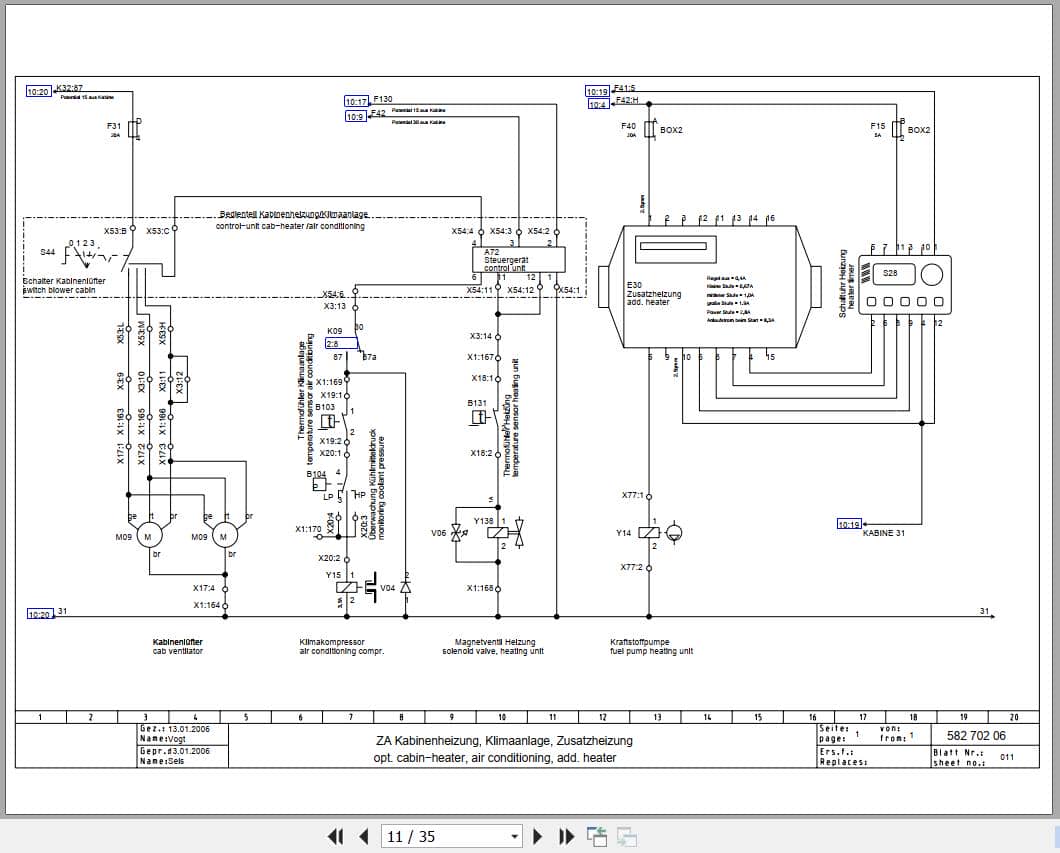Click the F15 fuse label
This screenshot has width=1060, height=853.
click(877, 126)
